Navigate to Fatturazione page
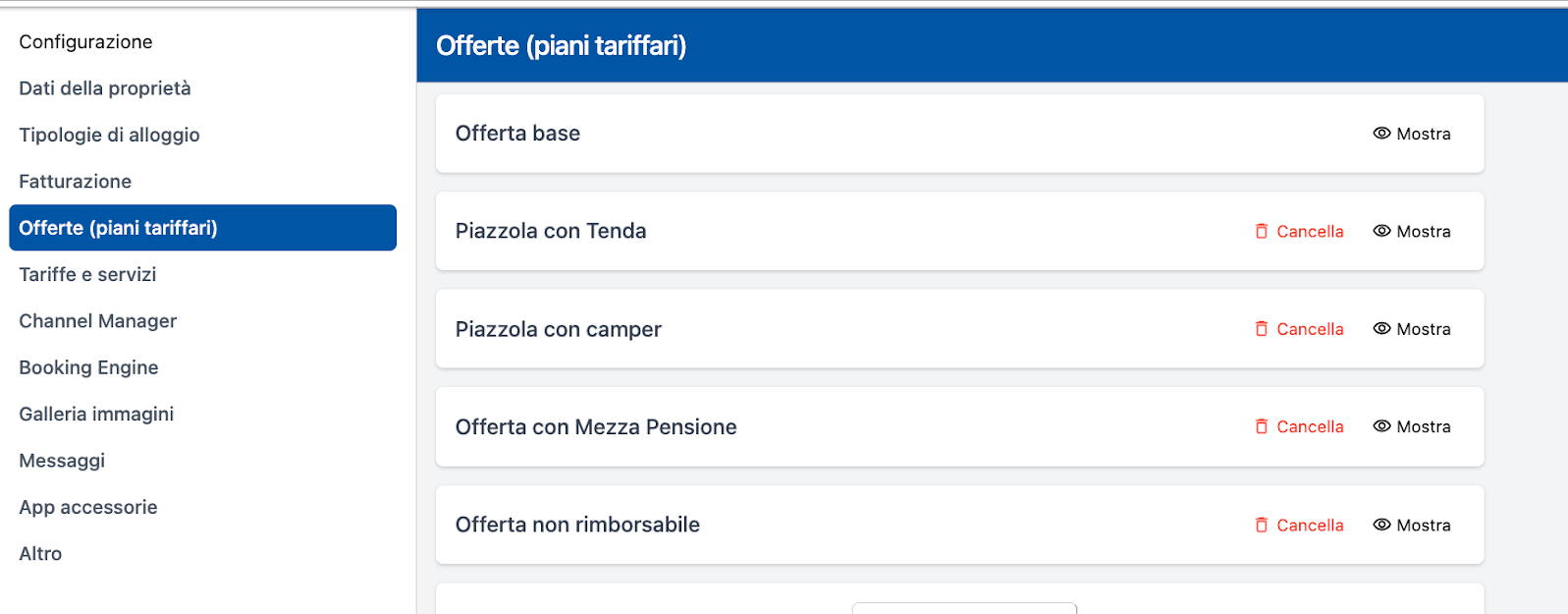1568x614 pixels. 75,182
